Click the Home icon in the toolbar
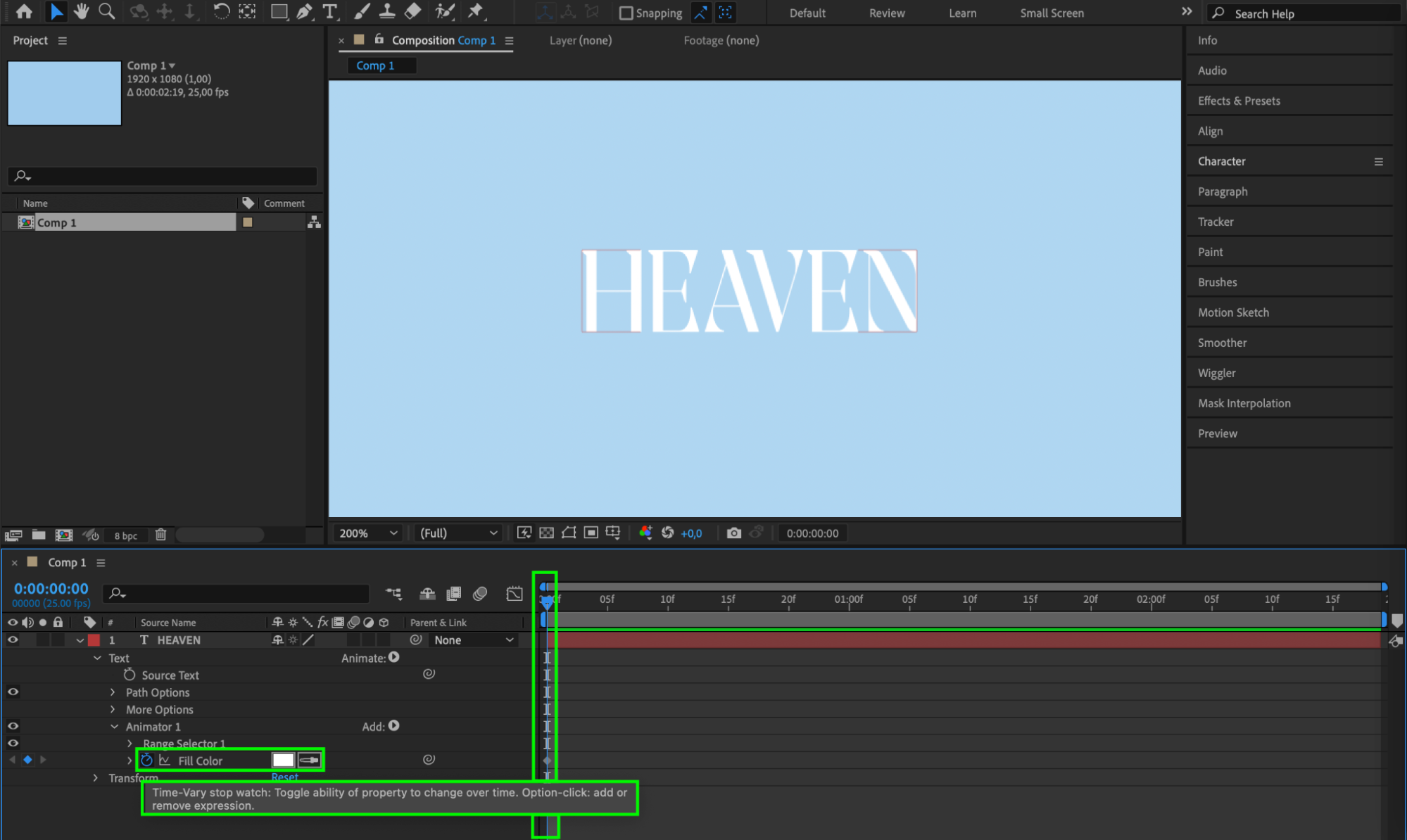Image resolution: width=1407 pixels, height=840 pixels. (24, 11)
